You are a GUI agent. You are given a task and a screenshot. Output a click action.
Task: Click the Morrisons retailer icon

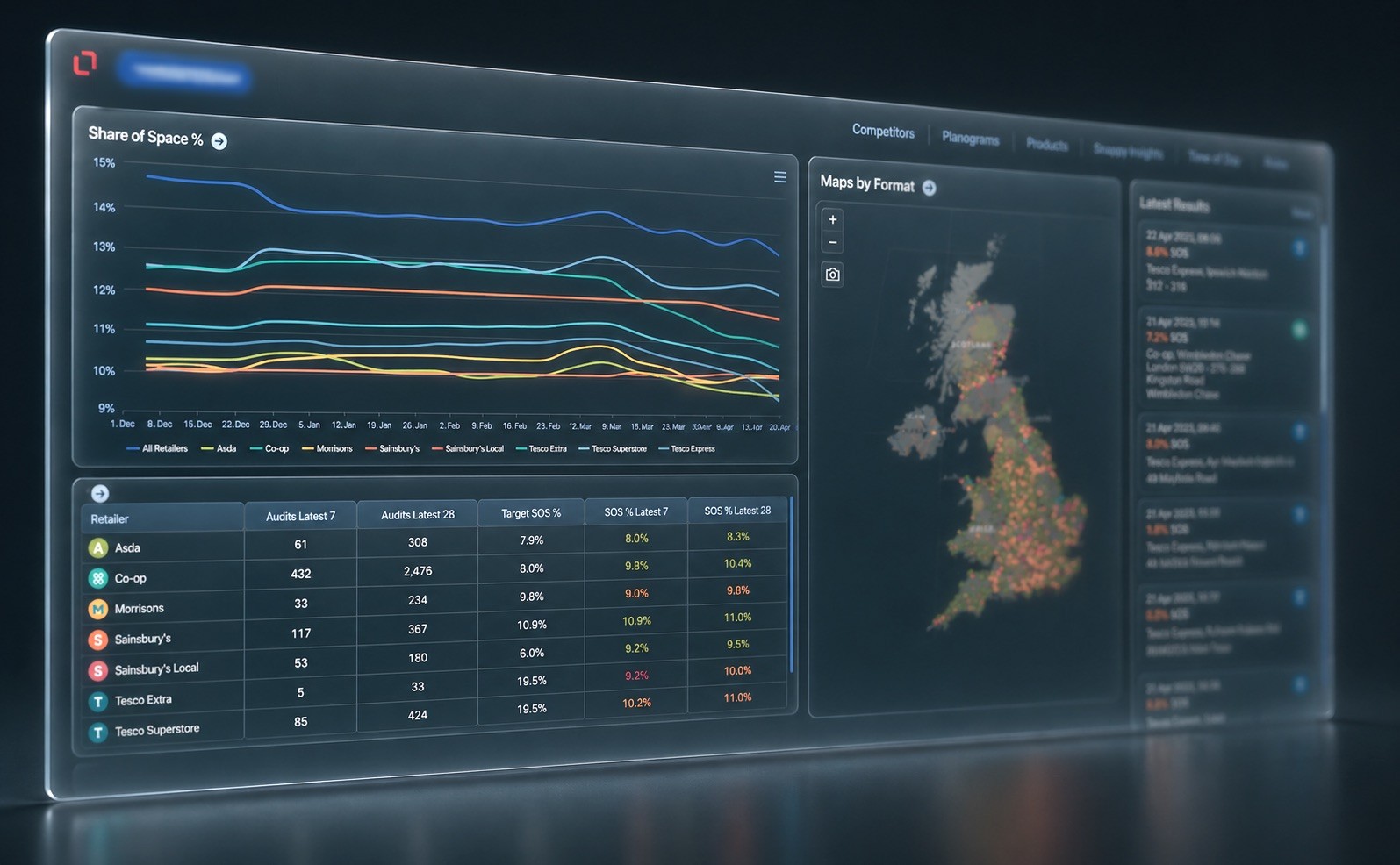98,609
